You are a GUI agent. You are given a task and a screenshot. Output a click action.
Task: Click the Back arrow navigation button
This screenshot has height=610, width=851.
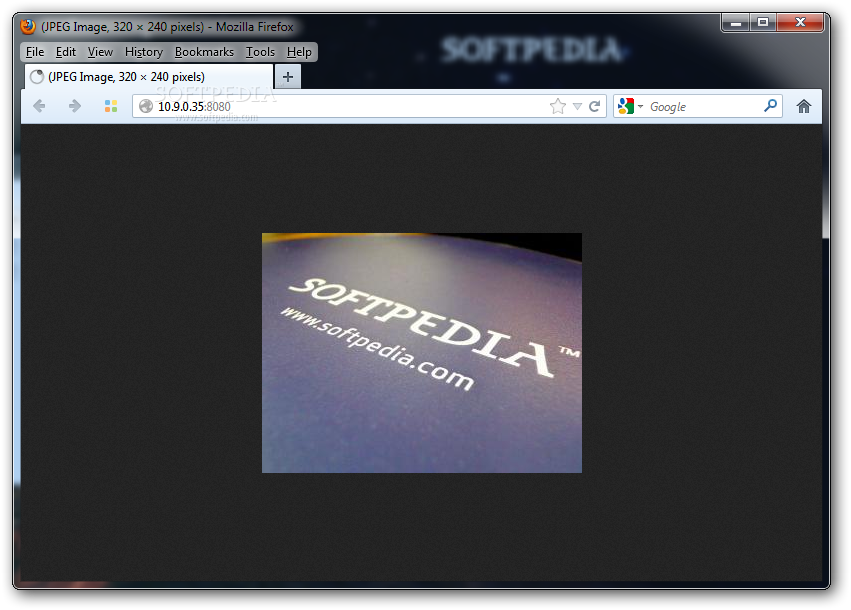pos(39,106)
